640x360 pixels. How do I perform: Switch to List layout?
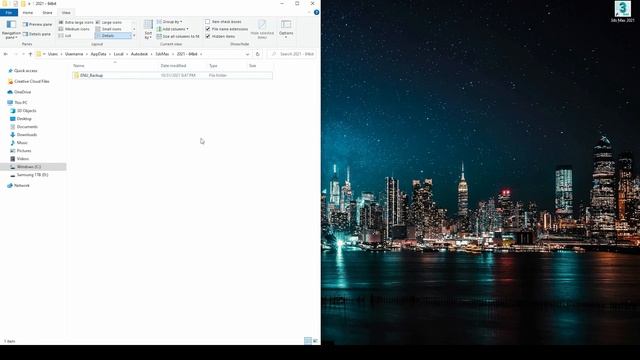click(x=65, y=36)
